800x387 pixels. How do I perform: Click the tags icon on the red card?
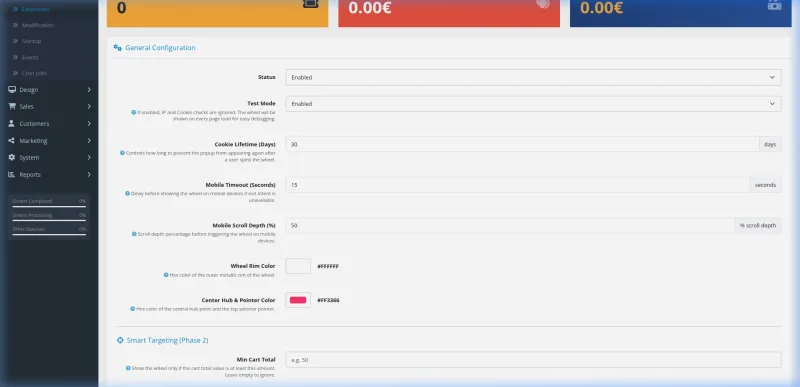point(543,4)
